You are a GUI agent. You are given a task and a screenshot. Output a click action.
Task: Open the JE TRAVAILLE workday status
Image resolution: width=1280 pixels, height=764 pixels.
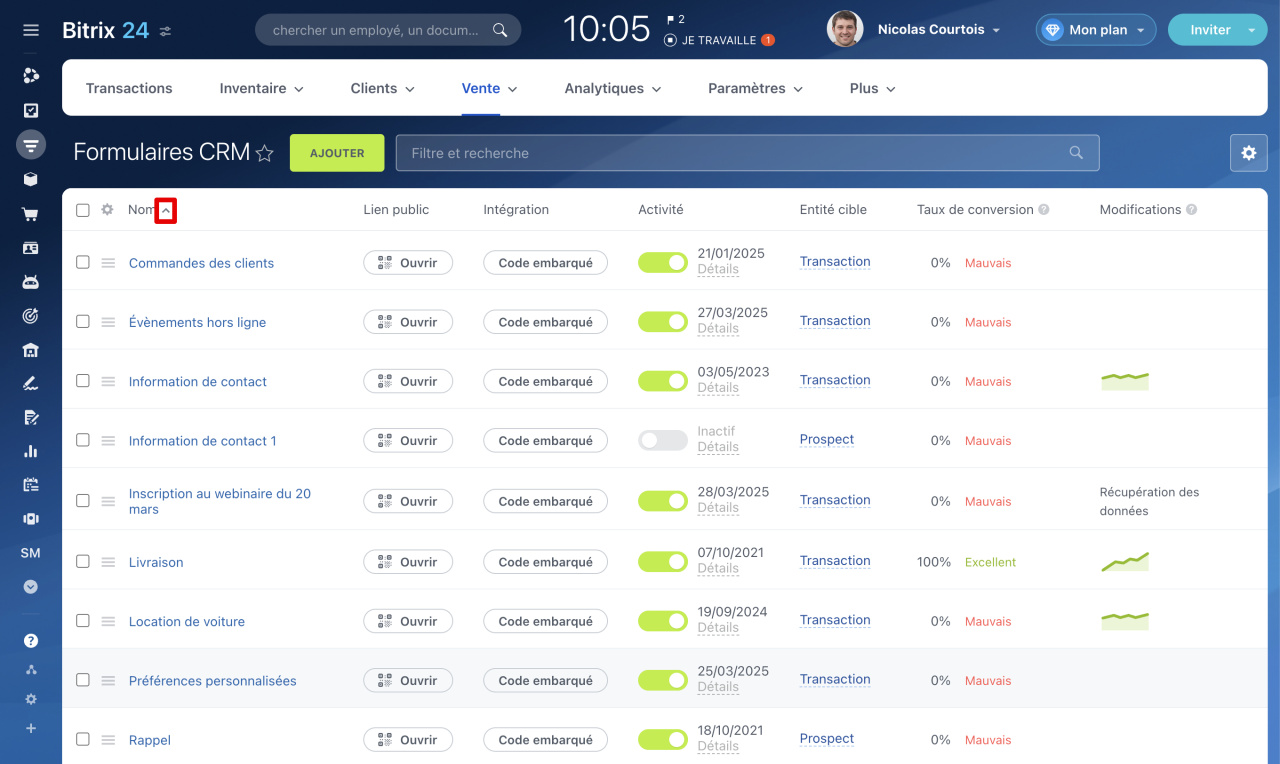pyautogui.click(x=719, y=40)
